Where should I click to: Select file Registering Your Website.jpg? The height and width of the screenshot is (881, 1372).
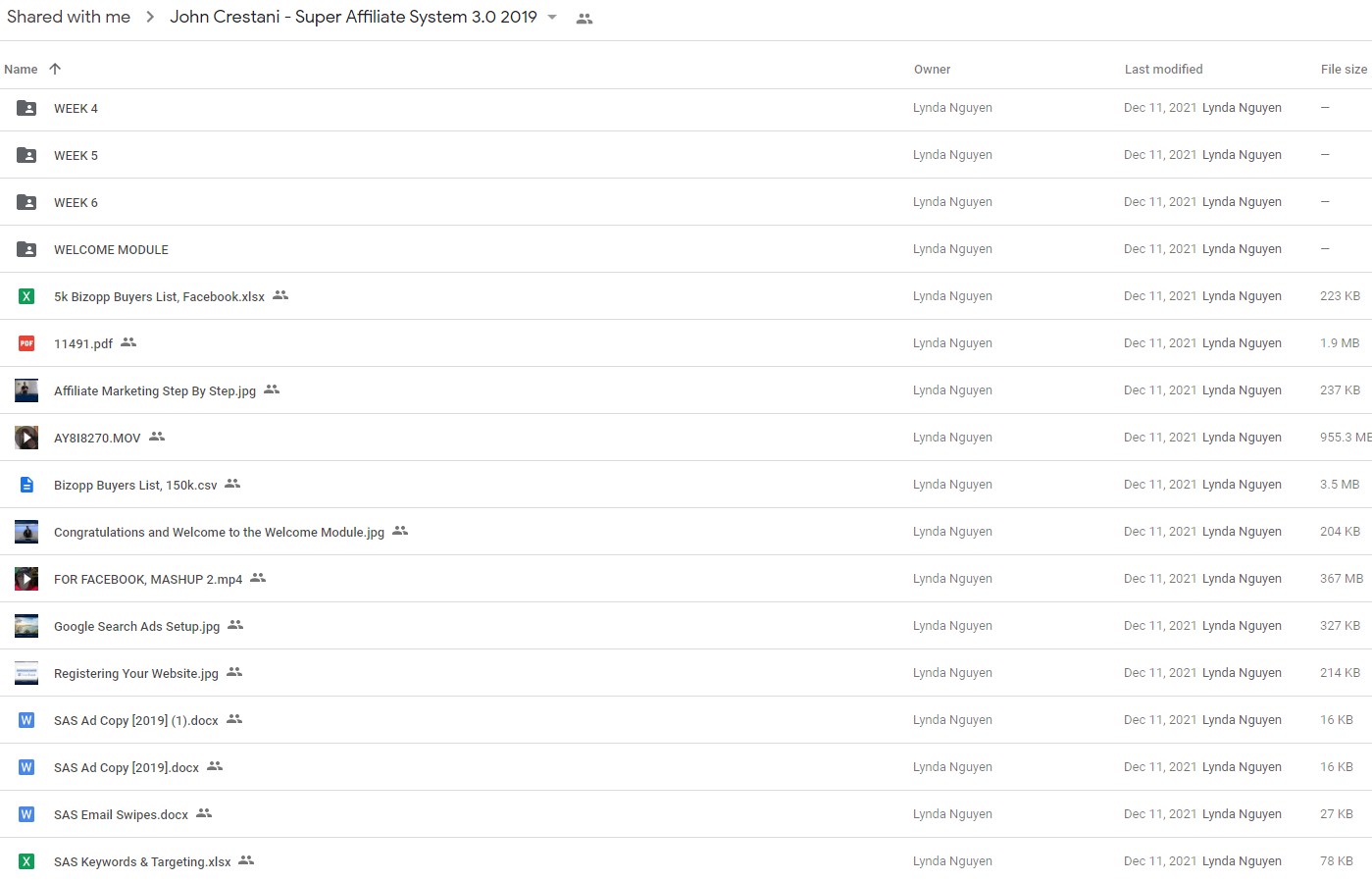(136, 674)
